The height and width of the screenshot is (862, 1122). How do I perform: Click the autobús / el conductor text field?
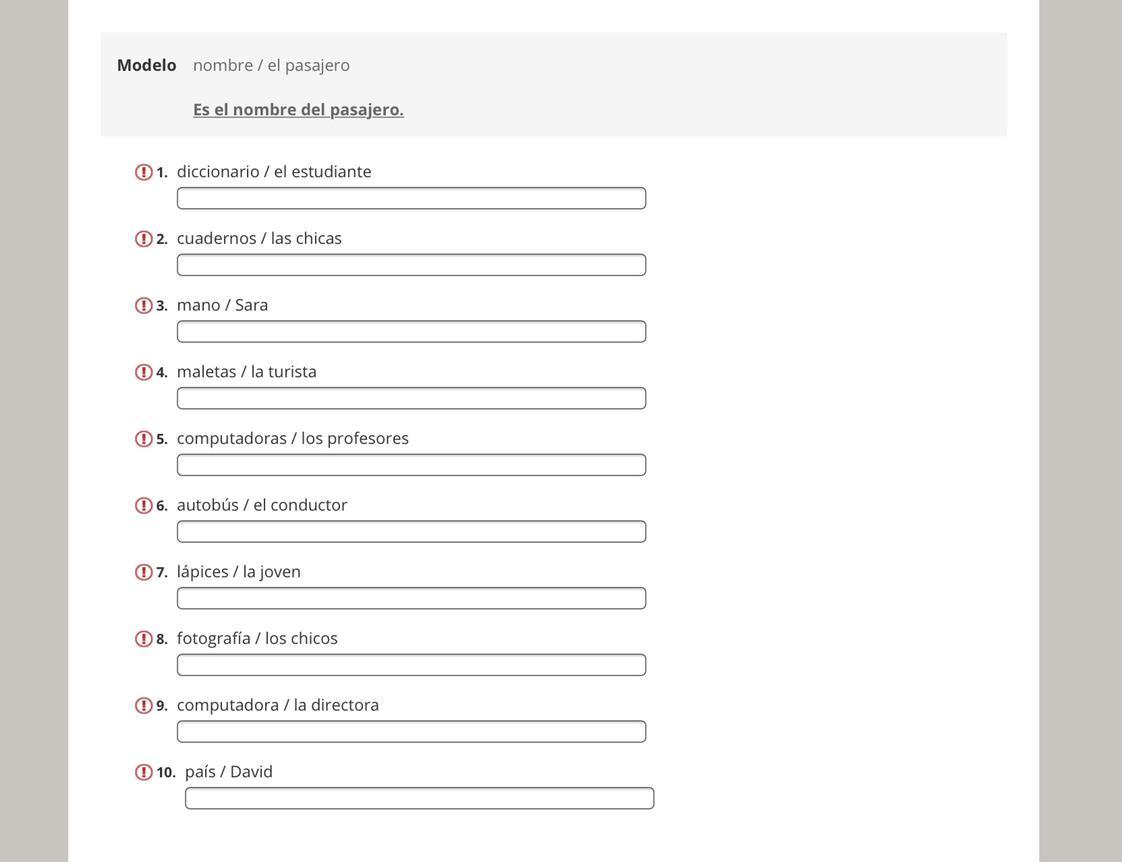pyautogui.click(x=411, y=532)
